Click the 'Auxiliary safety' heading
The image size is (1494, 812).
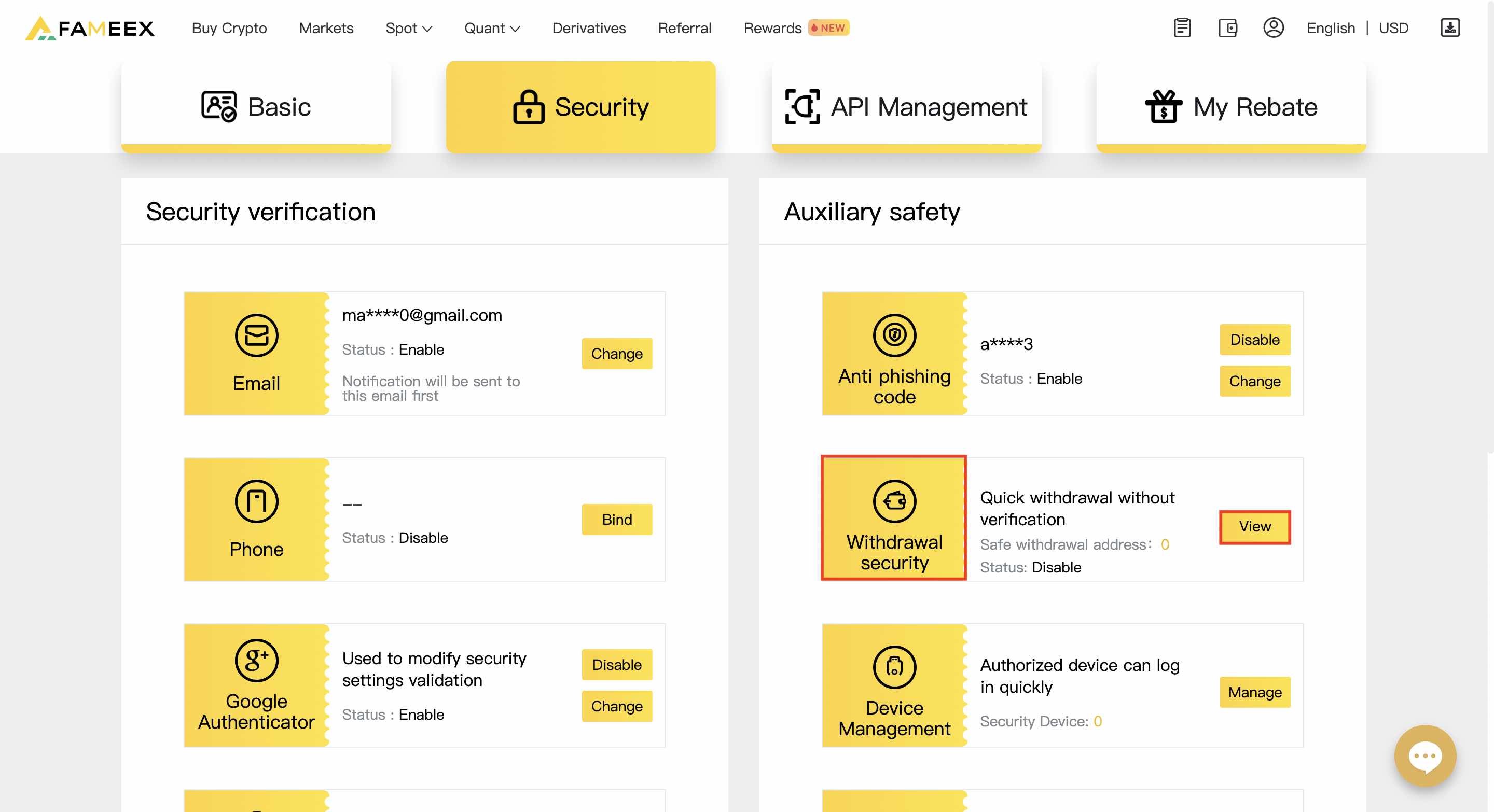pyautogui.click(x=872, y=212)
